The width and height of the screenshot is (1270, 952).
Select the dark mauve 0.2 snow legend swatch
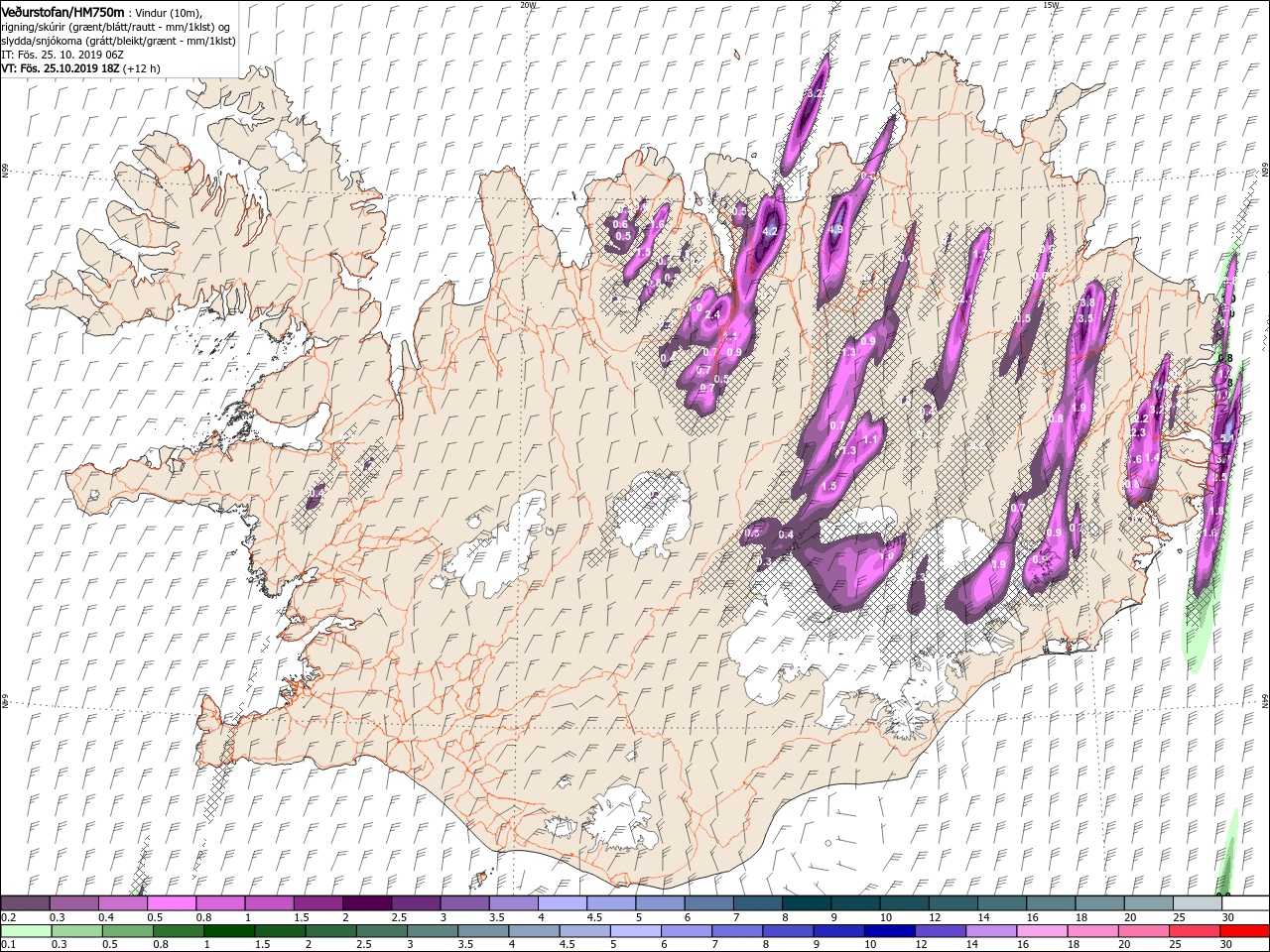coord(25,903)
